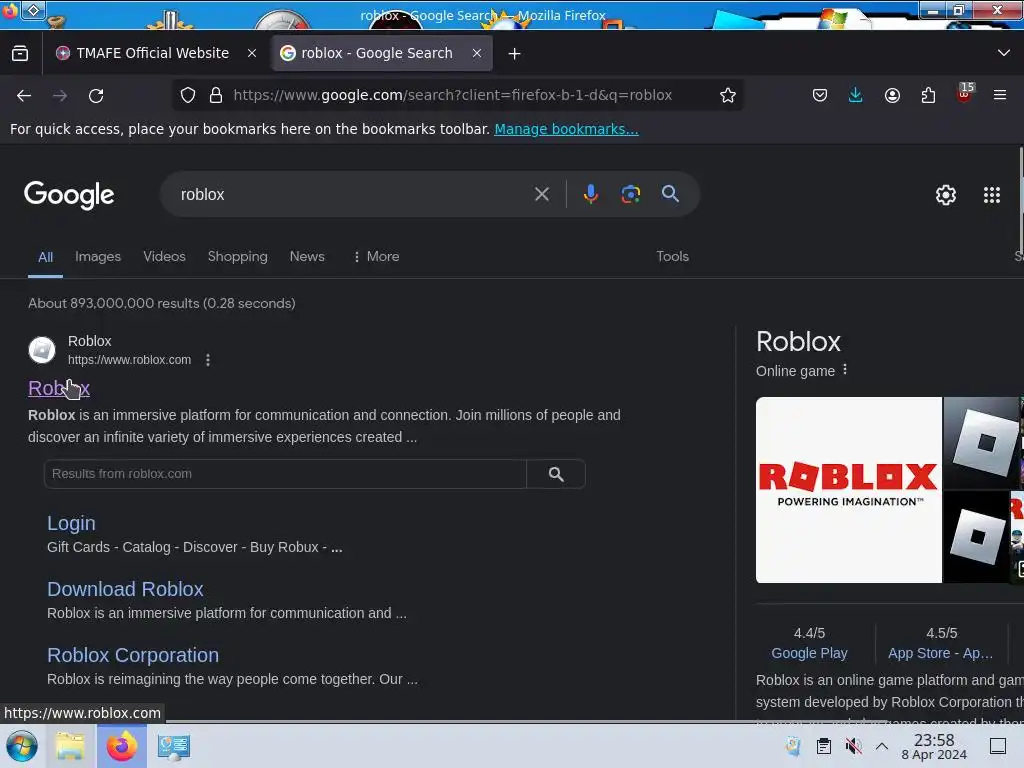
Task: Open the App Store rating link
Action: [x=940, y=653]
